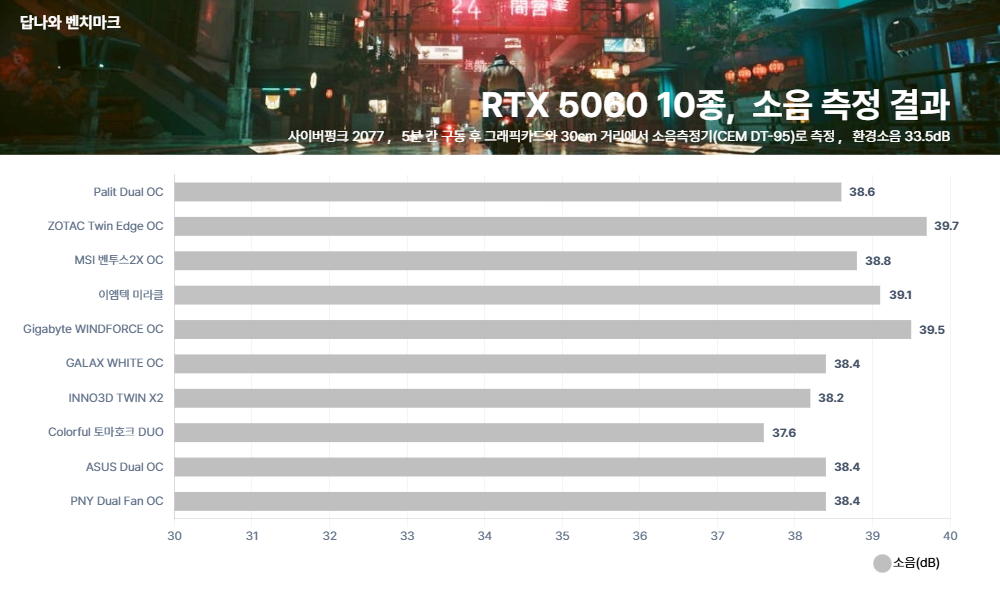The height and width of the screenshot is (600, 1000).
Task: Click the INNO3D TWIN X2 bar
Action: 492,398
